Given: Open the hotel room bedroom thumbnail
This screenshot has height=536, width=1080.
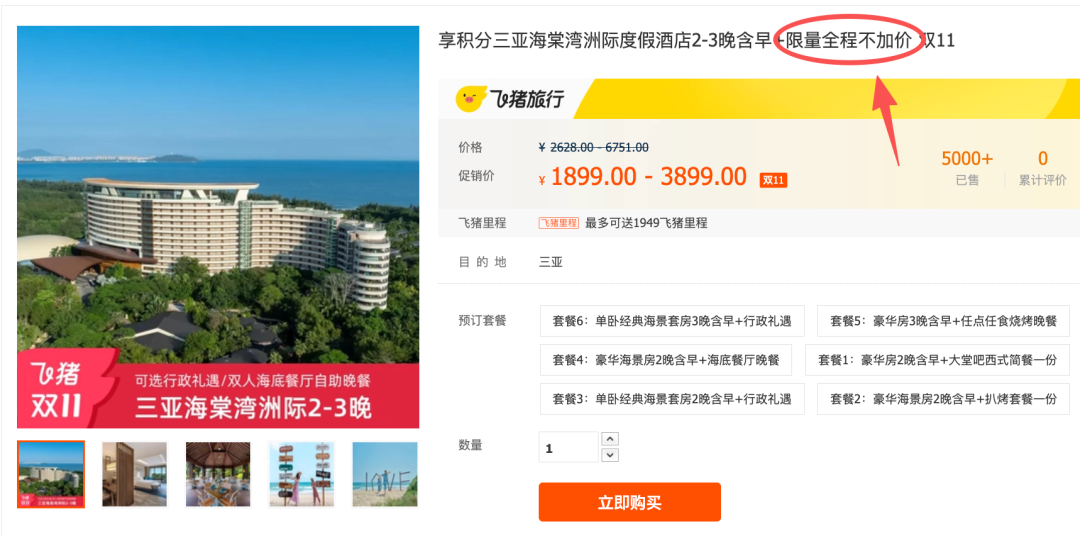Looking at the screenshot, I should [x=134, y=474].
